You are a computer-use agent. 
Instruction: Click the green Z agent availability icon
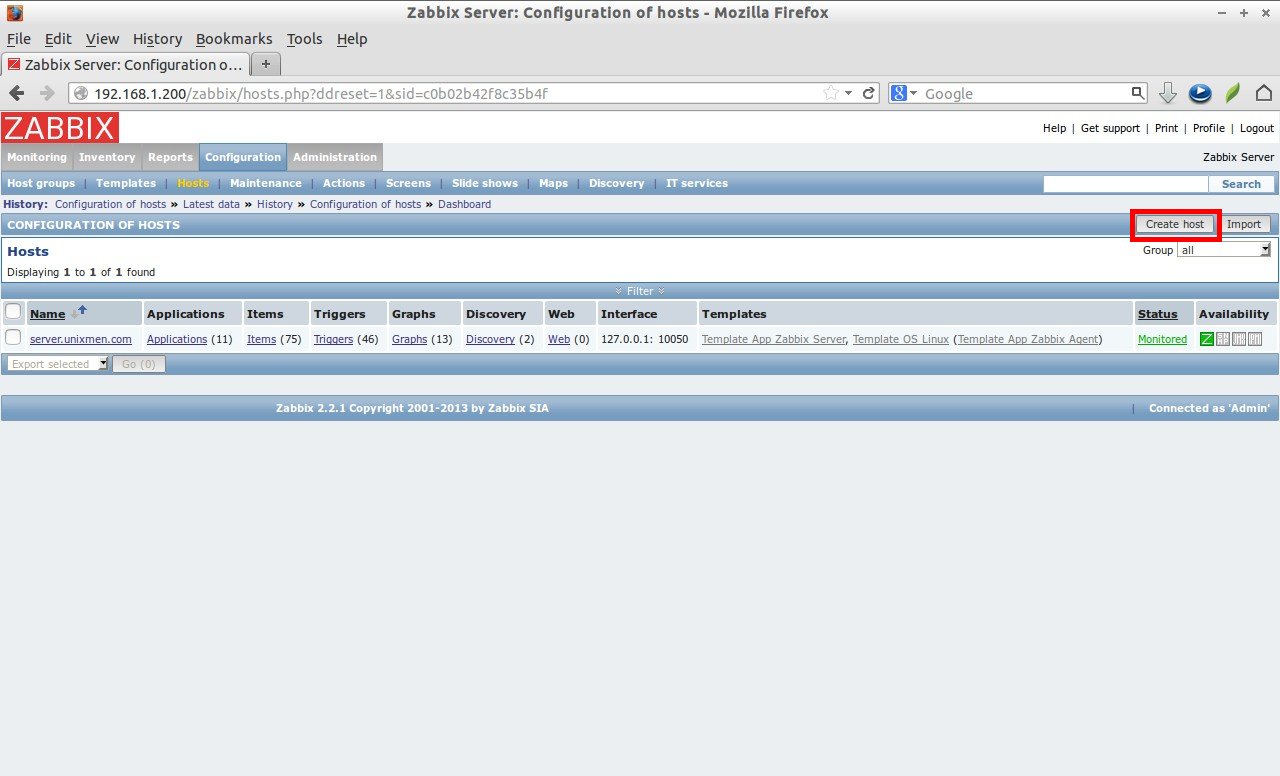point(1207,339)
